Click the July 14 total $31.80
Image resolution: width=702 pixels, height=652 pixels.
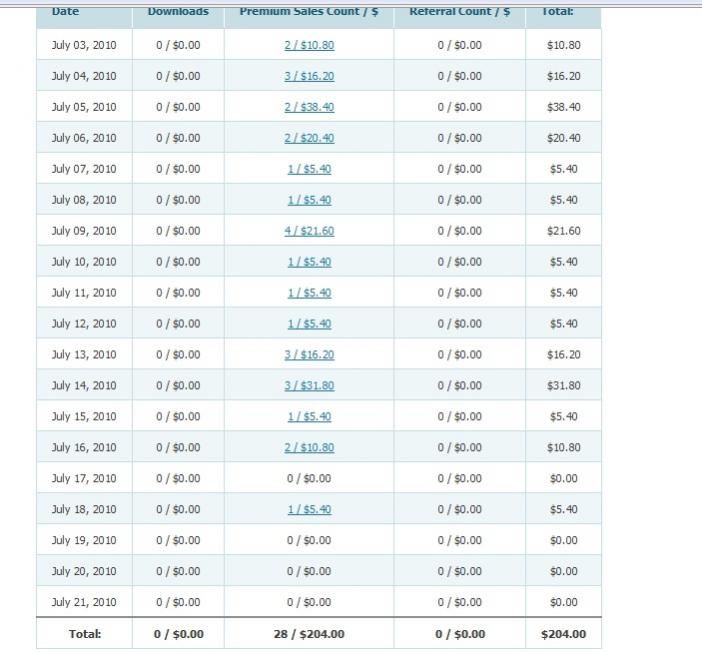click(563, 386)
